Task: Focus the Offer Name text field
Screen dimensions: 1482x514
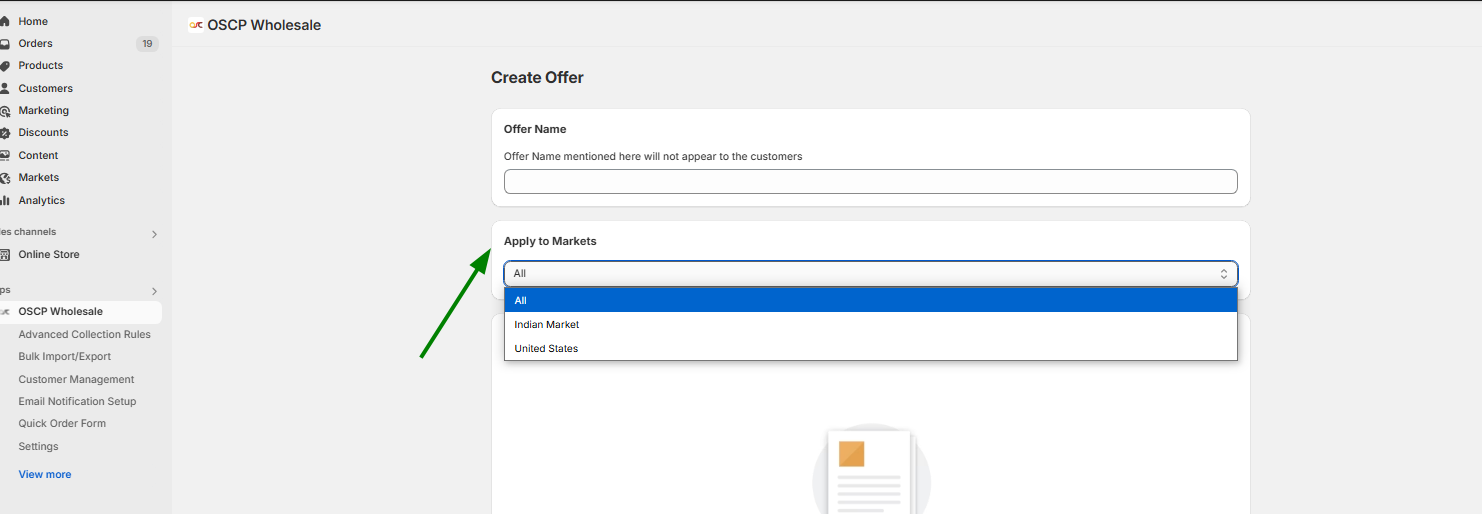Action: tap(871, 181)
